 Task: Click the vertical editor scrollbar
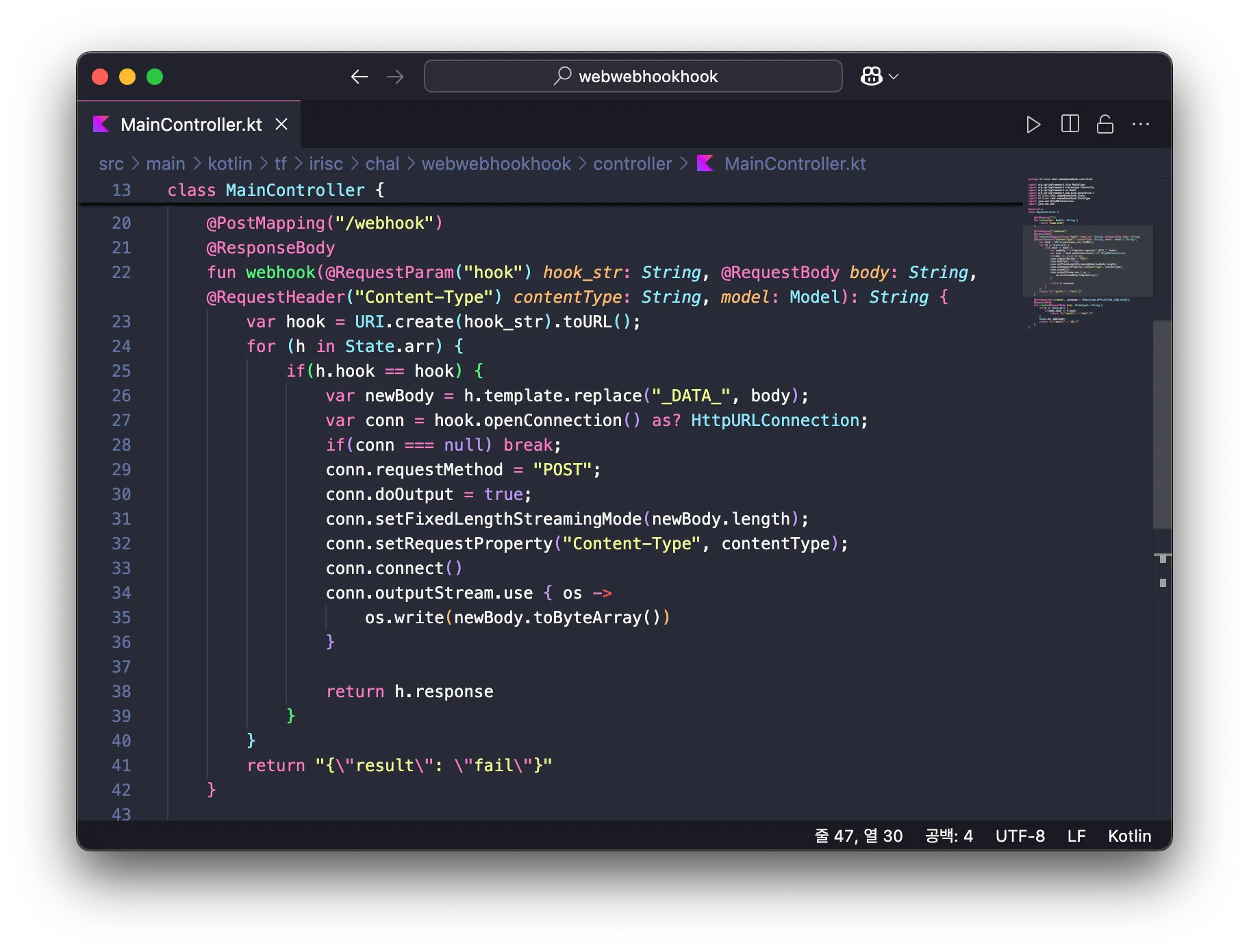1162,425
